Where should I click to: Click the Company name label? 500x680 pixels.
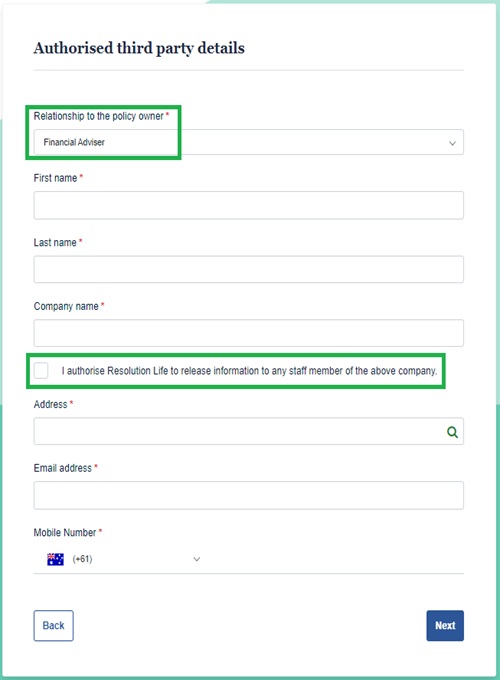click(66, 306)
